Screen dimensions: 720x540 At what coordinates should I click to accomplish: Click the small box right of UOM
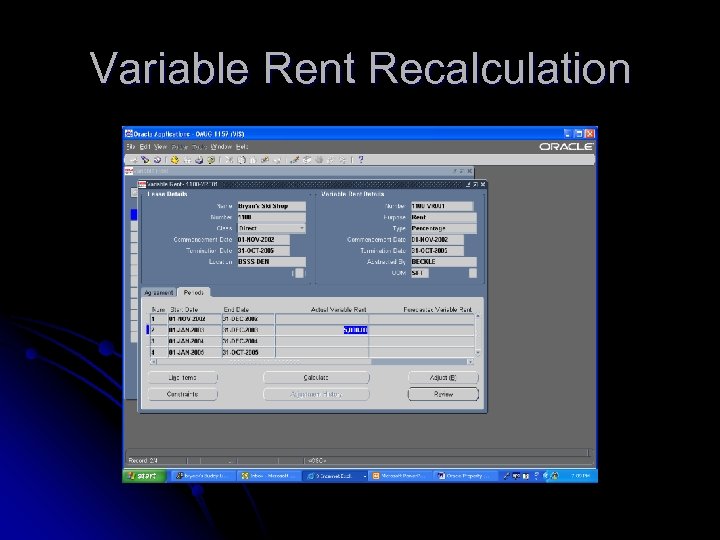pos(472,273)
